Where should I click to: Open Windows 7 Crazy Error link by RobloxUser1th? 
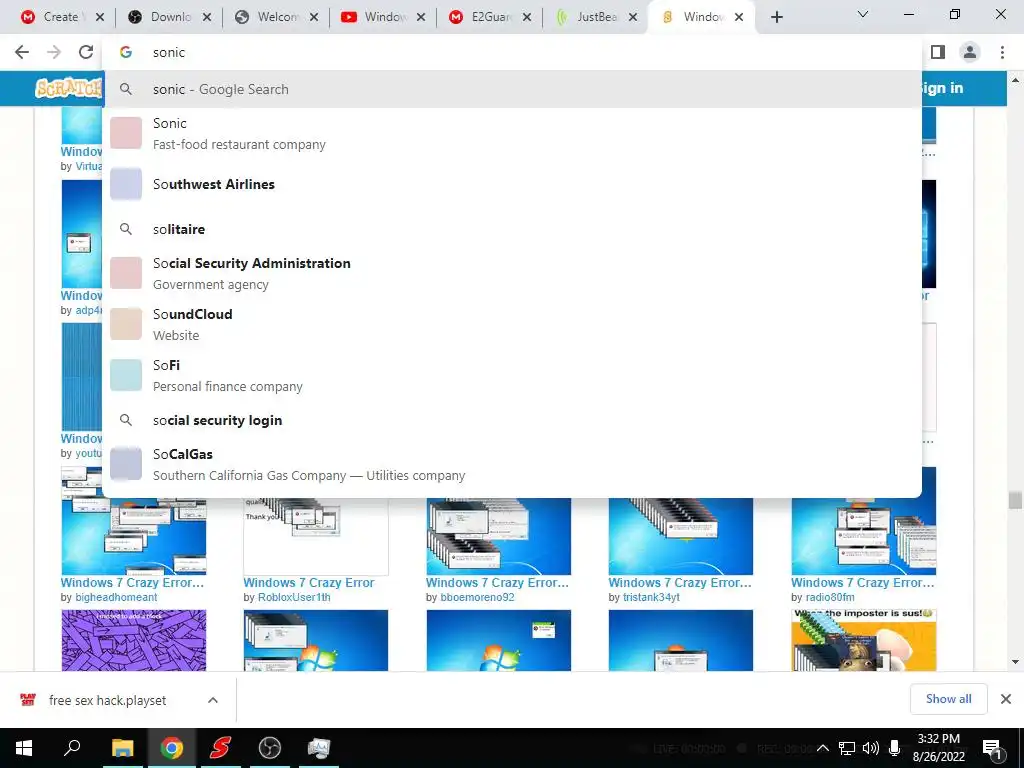pos(309,583)
